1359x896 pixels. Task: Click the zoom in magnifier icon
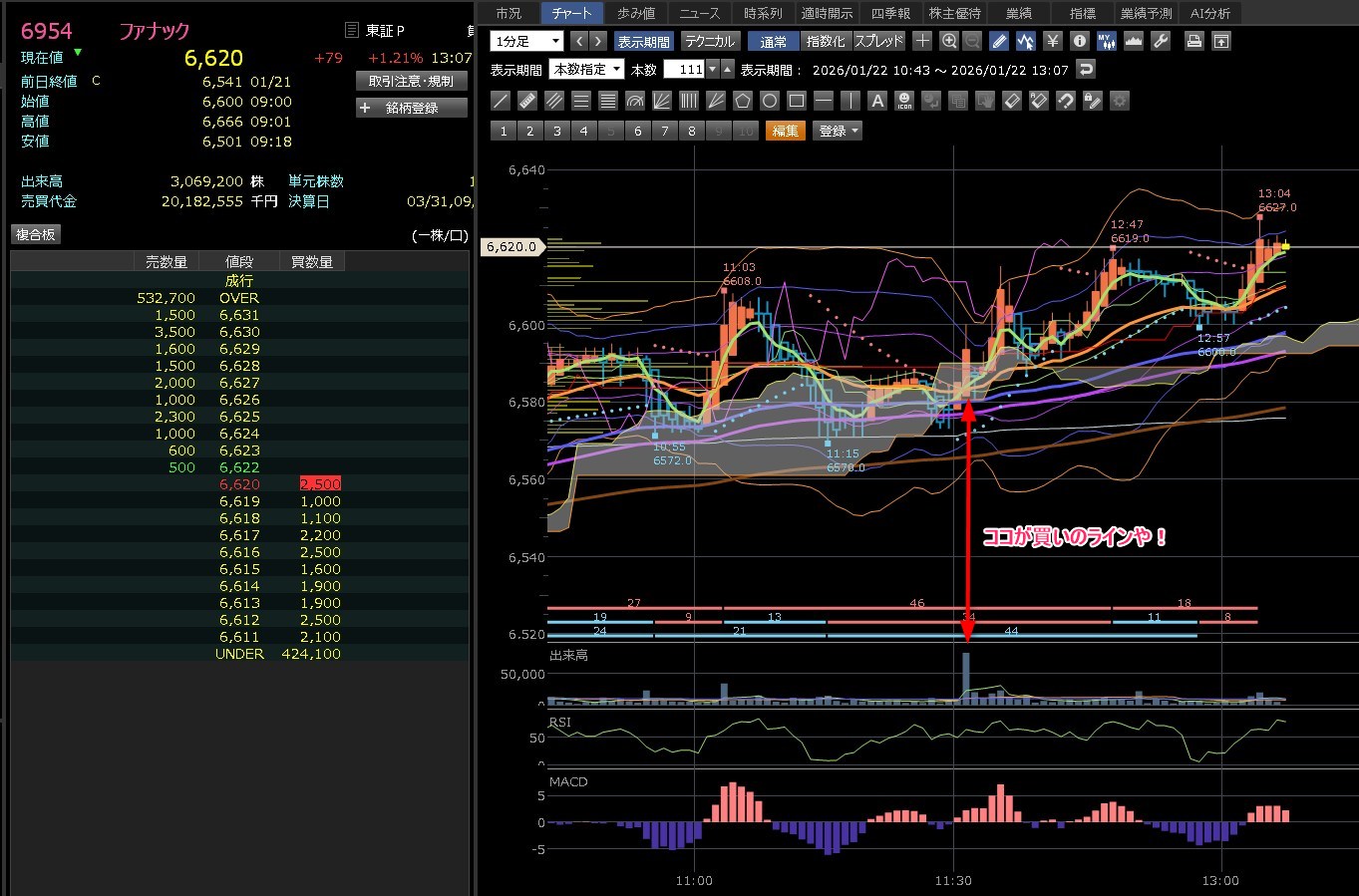coord(949,41)
